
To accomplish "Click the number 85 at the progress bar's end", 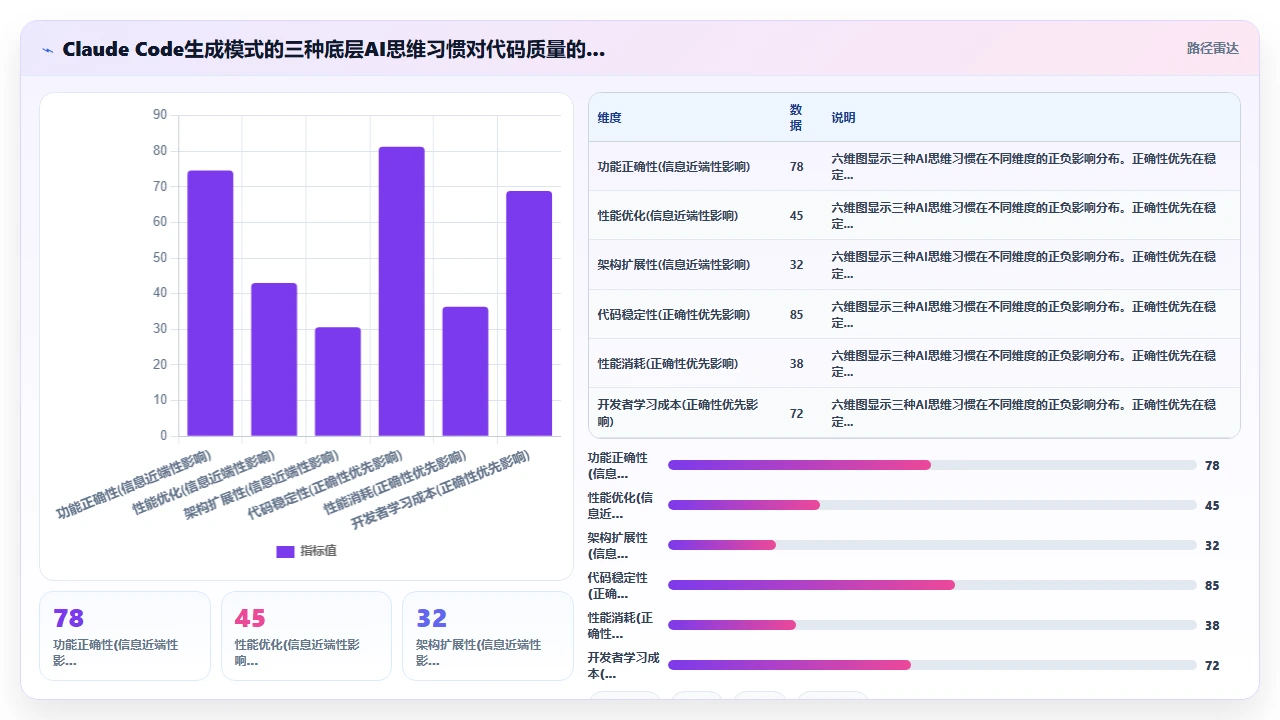I will point(1212,585).
